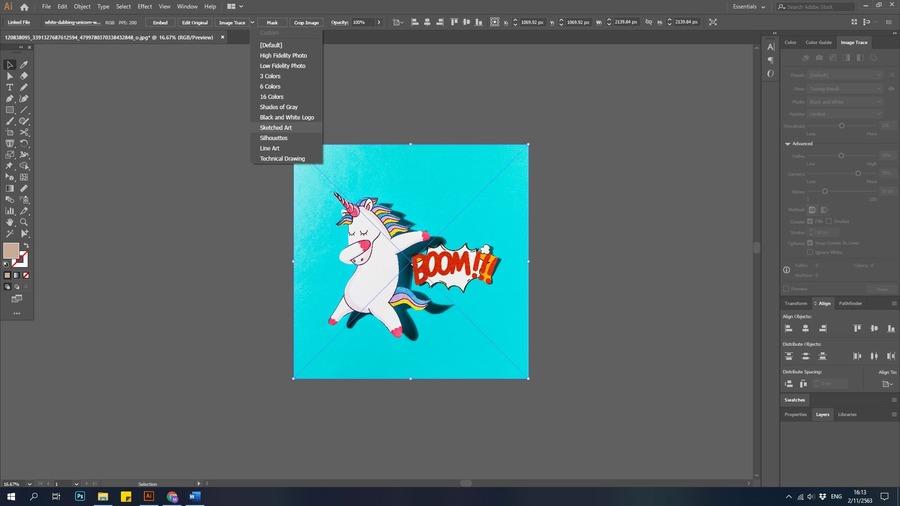Enable the Preview checkbox in Image Trace
Image resolution: width=900 pixels, height=506 pixels.
(x=786, y=289)
